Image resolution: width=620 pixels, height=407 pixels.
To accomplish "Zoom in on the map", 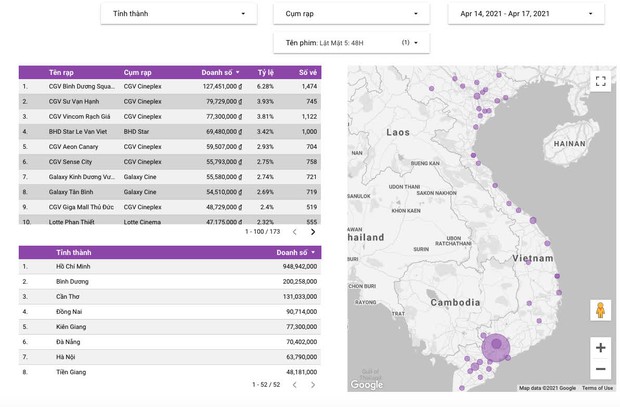I will [x=600, y=348].
